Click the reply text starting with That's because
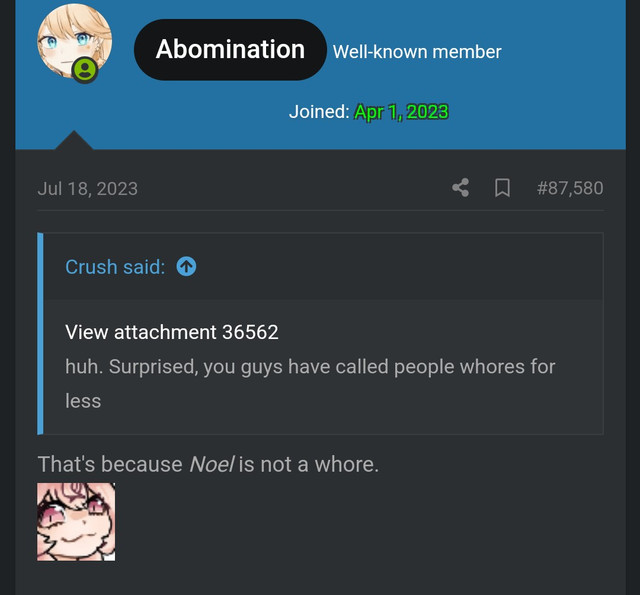The width and height of the screenshot is (640, 595). click(208, 464)
